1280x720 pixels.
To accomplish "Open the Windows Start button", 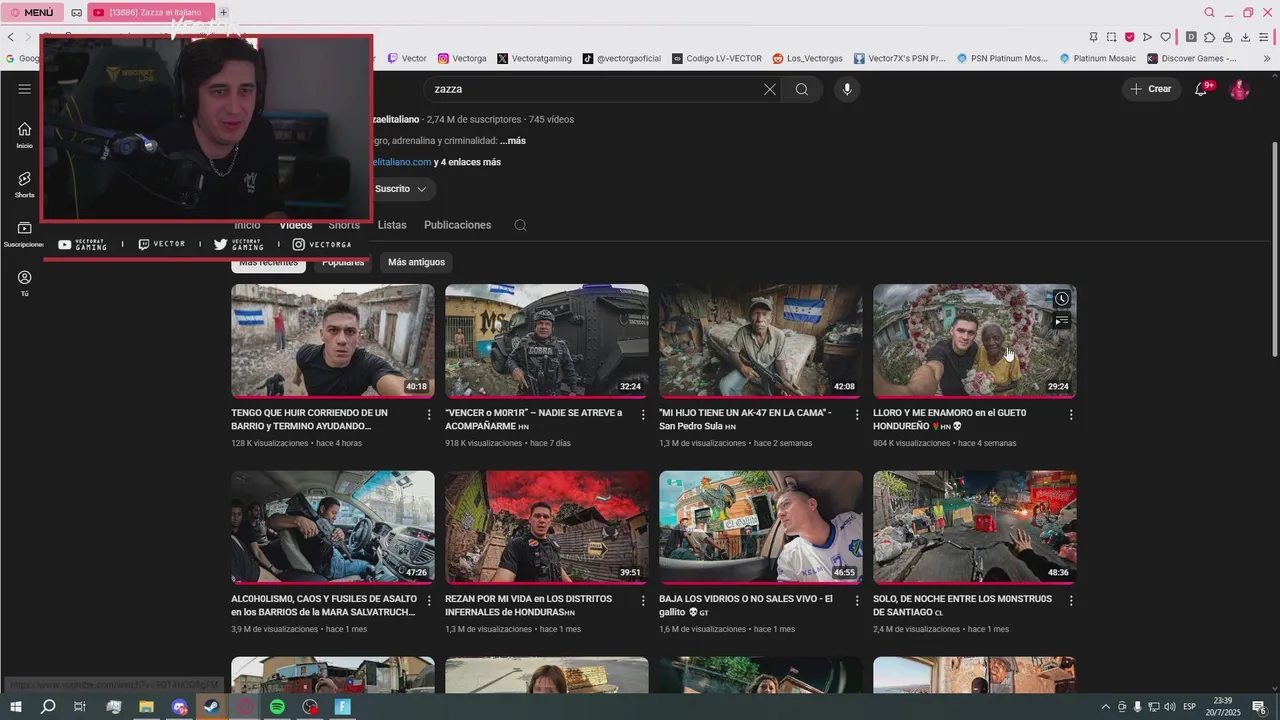I will pos(14,706).
